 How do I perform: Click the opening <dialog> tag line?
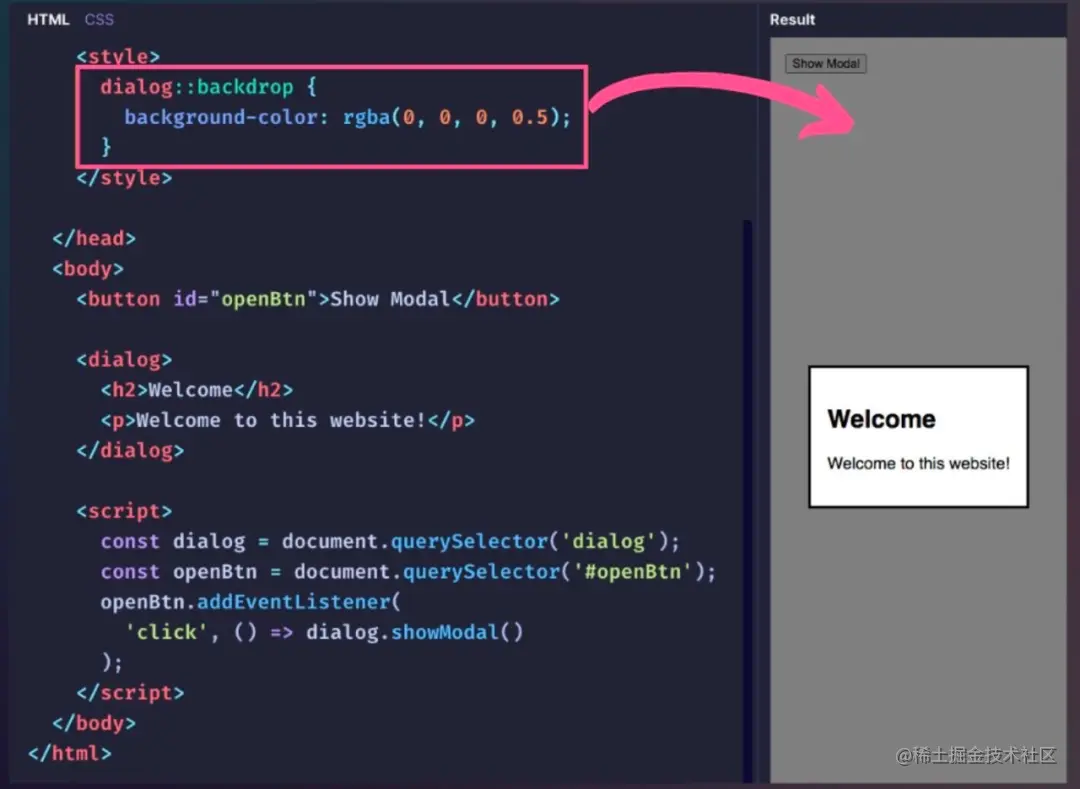coord(124,359)
